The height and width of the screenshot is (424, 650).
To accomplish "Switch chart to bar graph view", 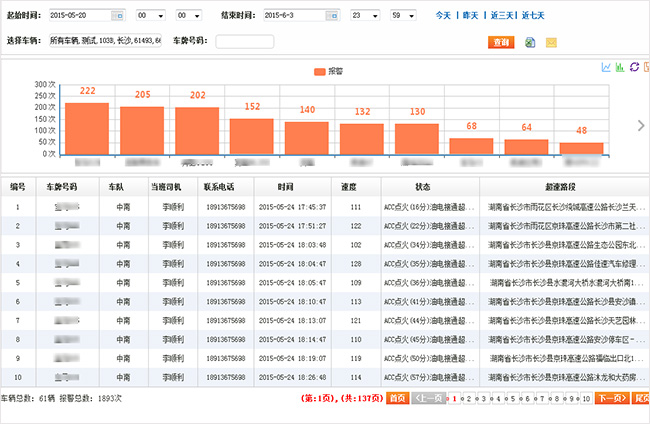I will tap(620, 67).
